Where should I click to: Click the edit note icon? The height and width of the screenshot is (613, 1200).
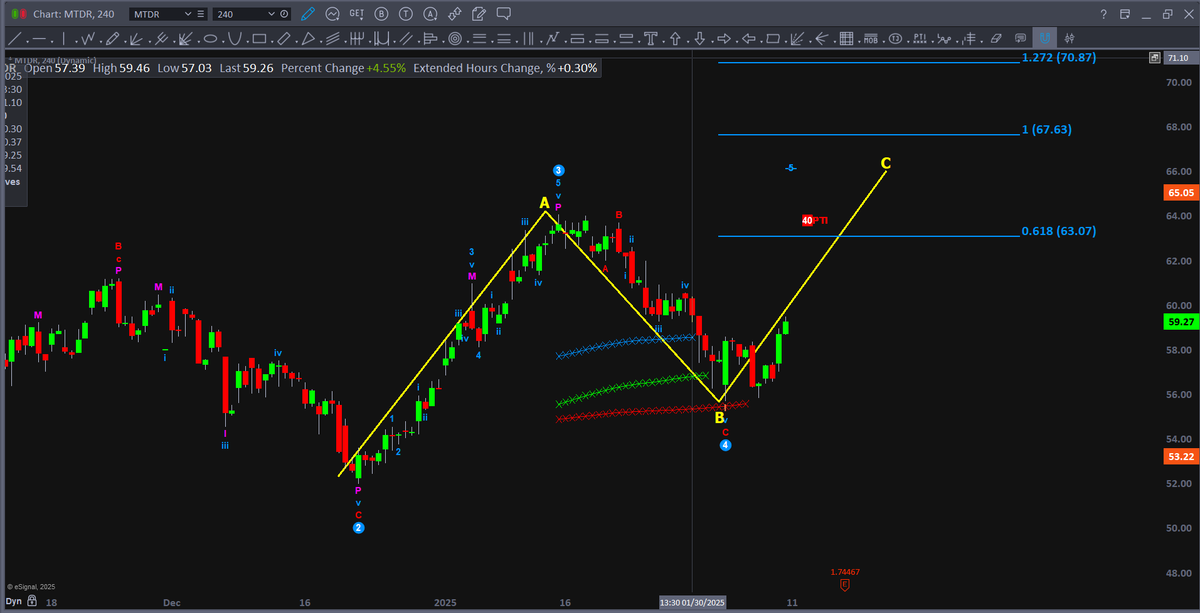tap(478, 14)
